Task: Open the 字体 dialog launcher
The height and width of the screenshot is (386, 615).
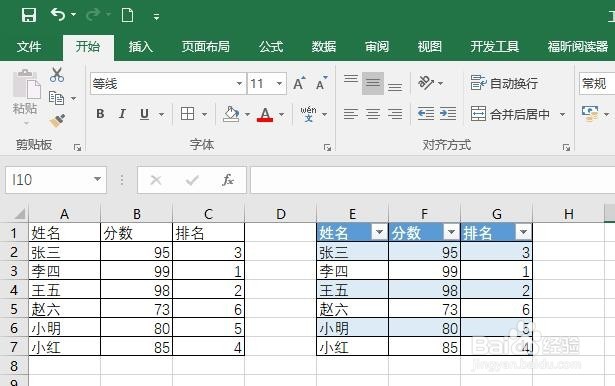Action: tap(327, 147)
